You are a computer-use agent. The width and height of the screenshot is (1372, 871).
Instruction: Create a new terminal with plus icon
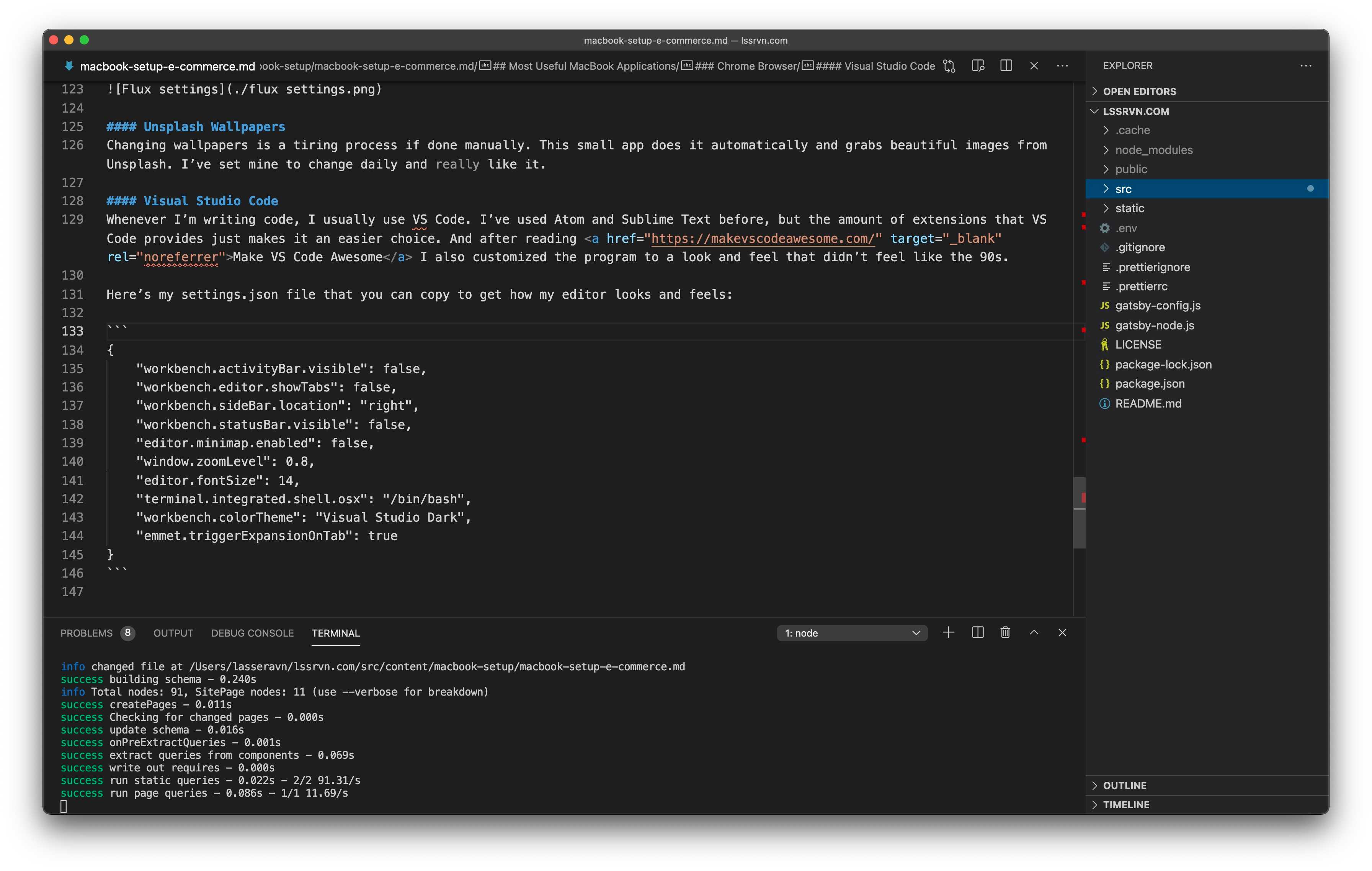point(949,633)
